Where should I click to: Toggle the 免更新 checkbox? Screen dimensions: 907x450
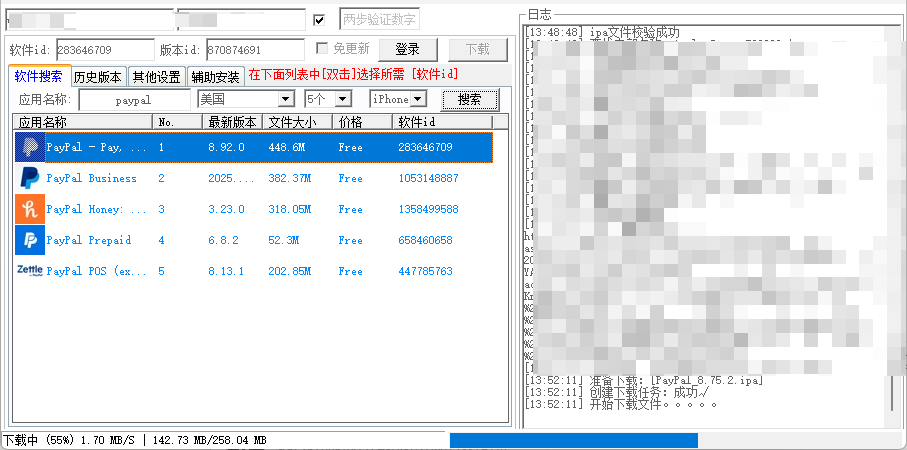[x=322, y=48]
